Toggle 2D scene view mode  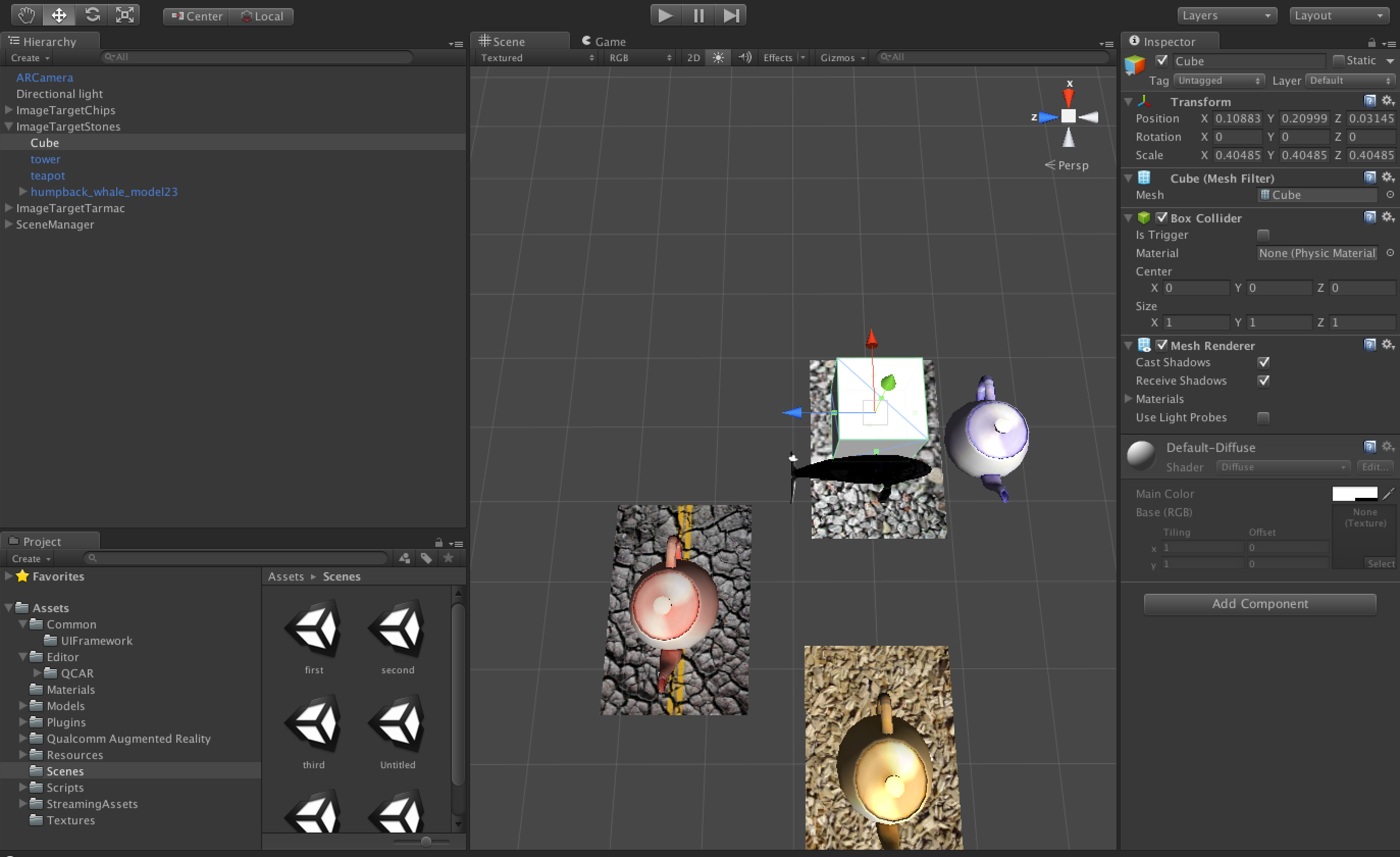click(693, 58)
